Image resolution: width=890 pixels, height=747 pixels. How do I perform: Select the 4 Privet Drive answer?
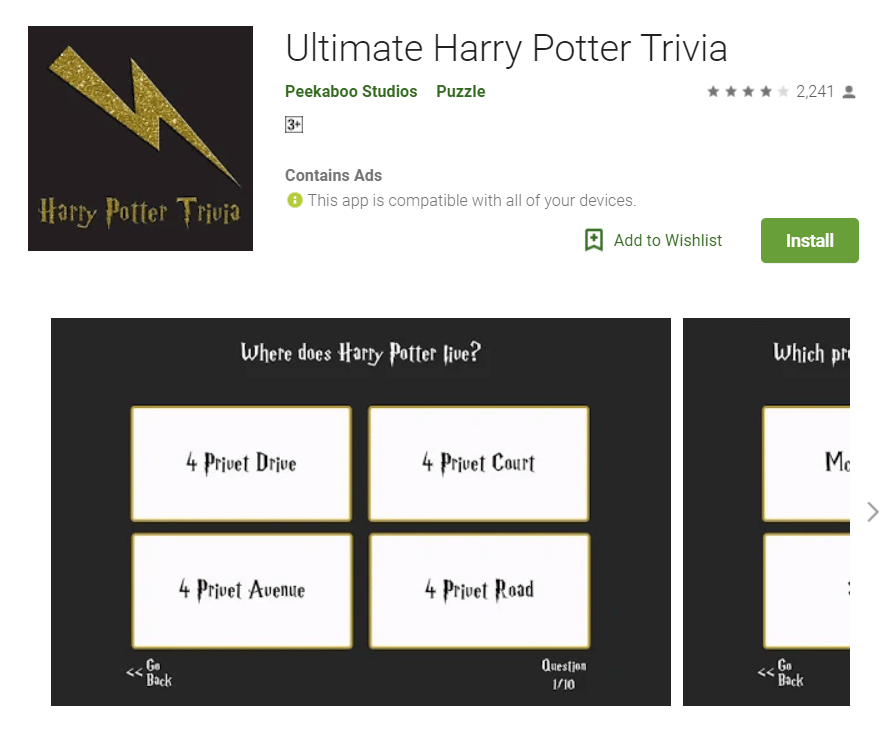(x=241, y=464)
